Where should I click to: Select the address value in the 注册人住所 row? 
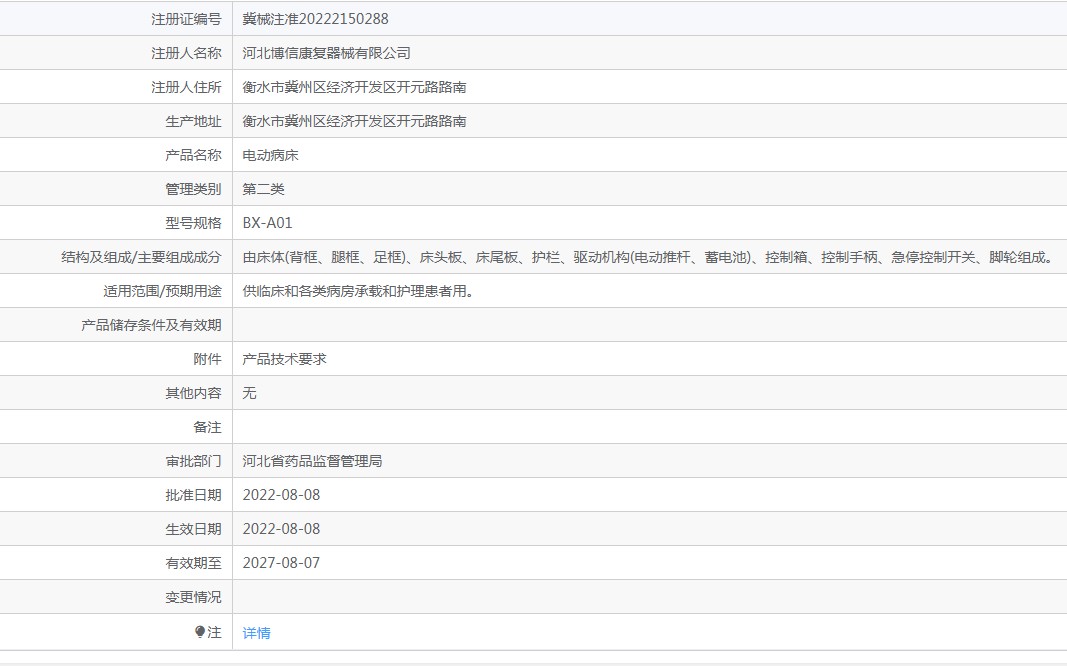(x=355, y=87)
